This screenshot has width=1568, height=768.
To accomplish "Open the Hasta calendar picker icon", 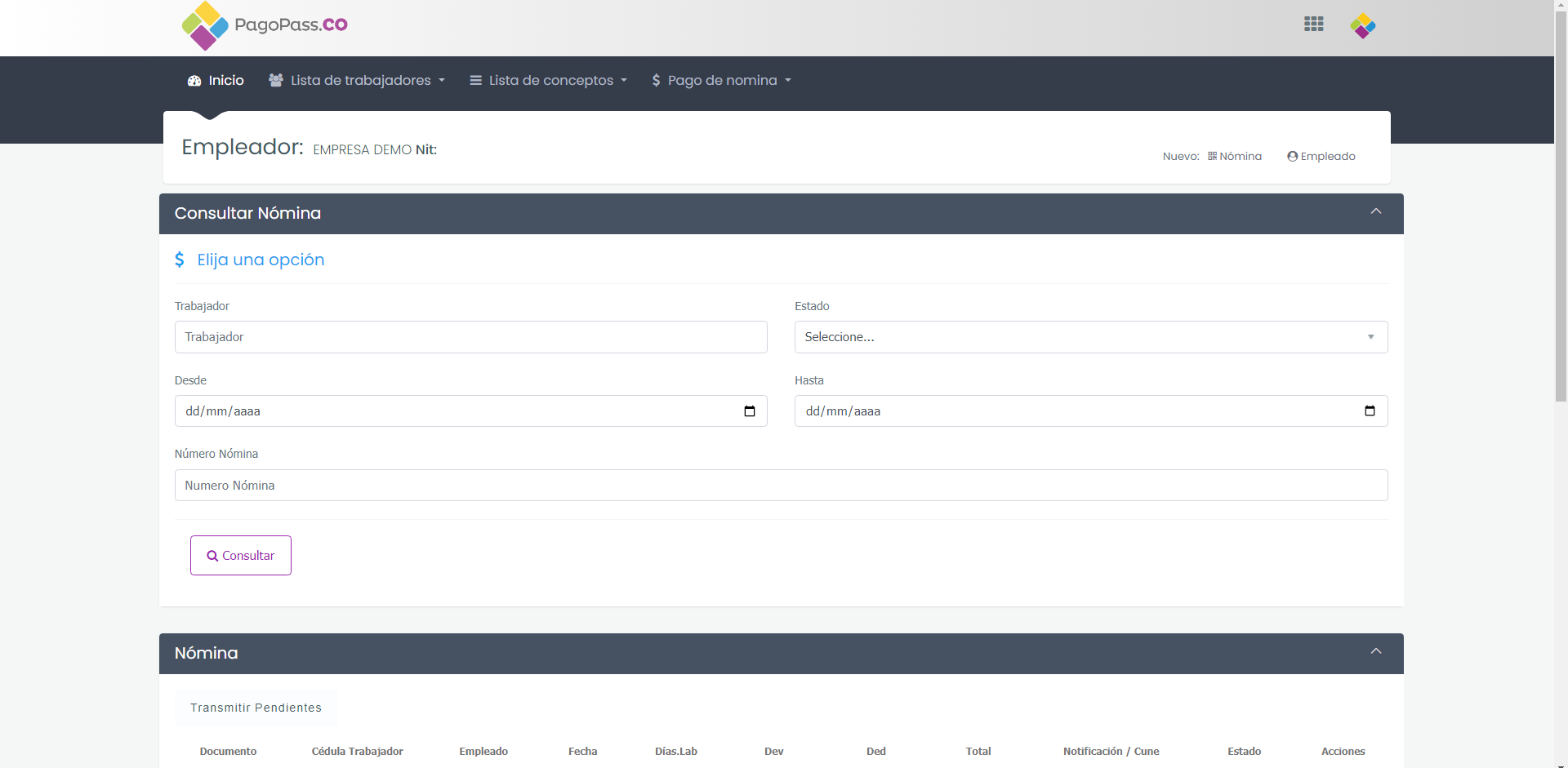I will point(1370,411).
